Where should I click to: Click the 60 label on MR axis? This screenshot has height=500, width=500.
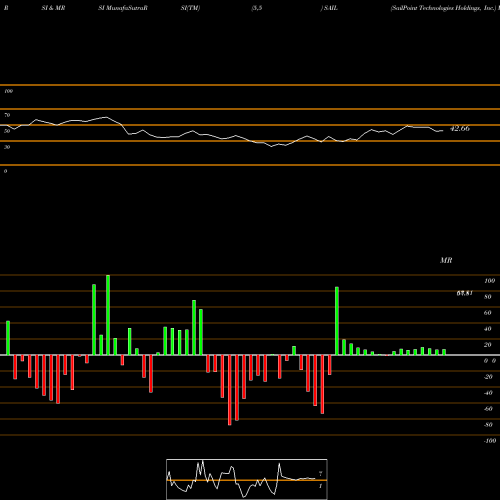[488, 313]
